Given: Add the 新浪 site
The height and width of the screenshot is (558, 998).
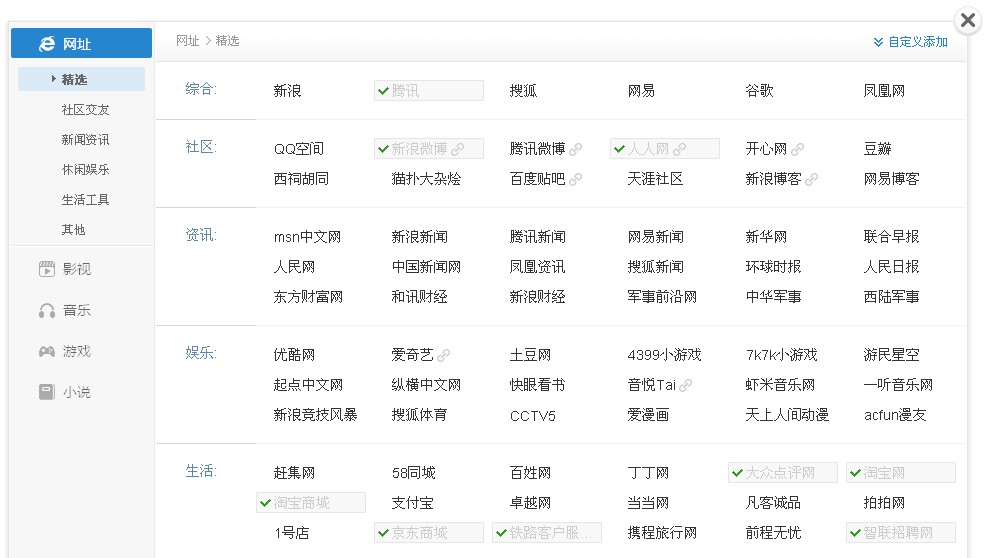Looking at the screenshot, I should pos(287,91).
